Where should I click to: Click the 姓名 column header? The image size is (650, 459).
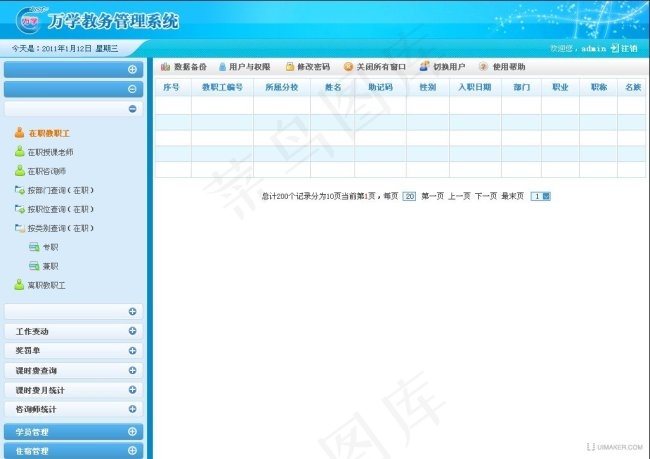click(332, 87)
